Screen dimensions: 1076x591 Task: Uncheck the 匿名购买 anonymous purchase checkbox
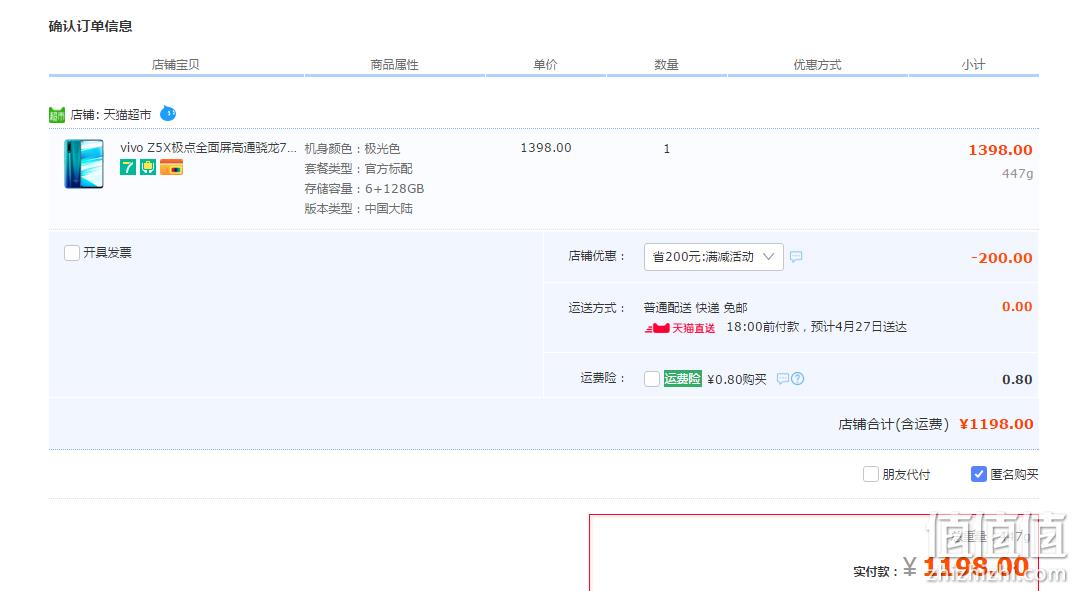click(x=979, y=474)
